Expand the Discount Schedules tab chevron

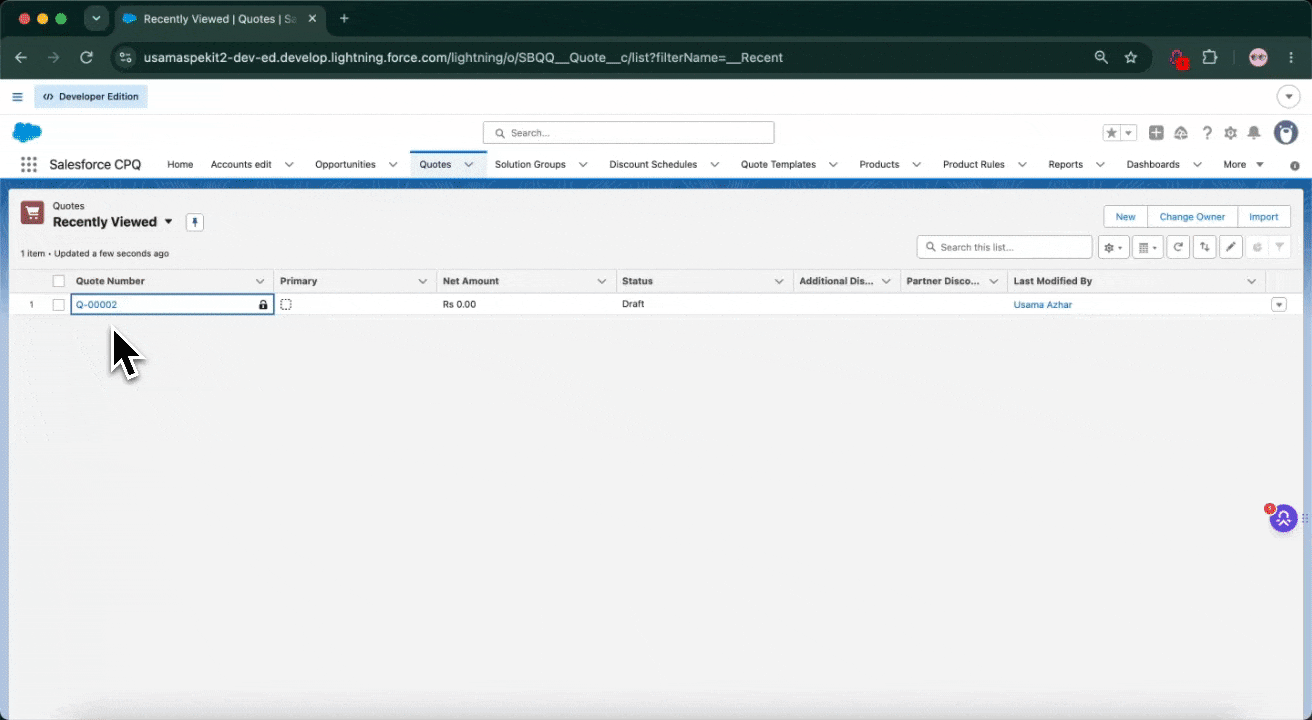tap(715, 165)
